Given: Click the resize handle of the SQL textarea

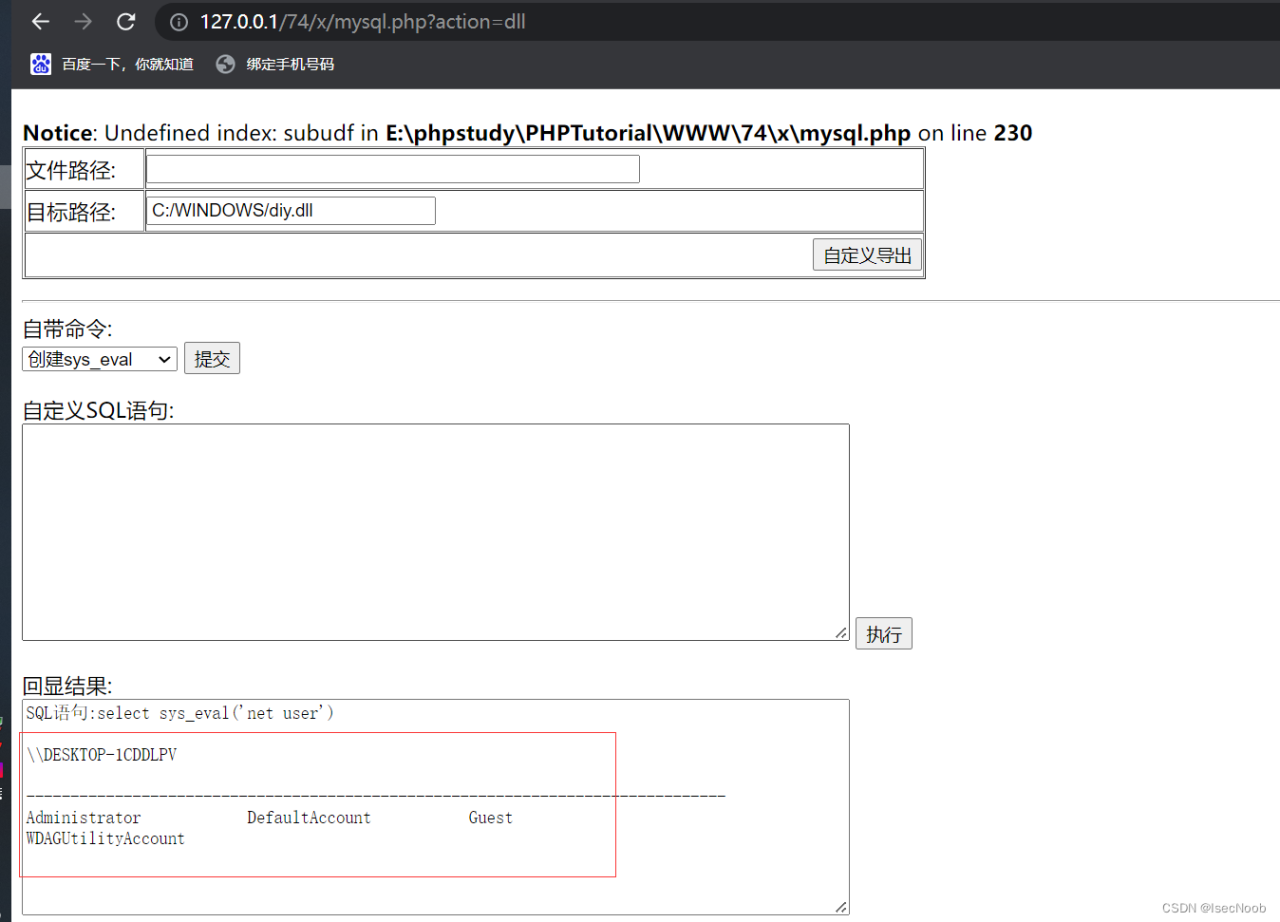Looking at the screenshot, I should pos(841,632).
